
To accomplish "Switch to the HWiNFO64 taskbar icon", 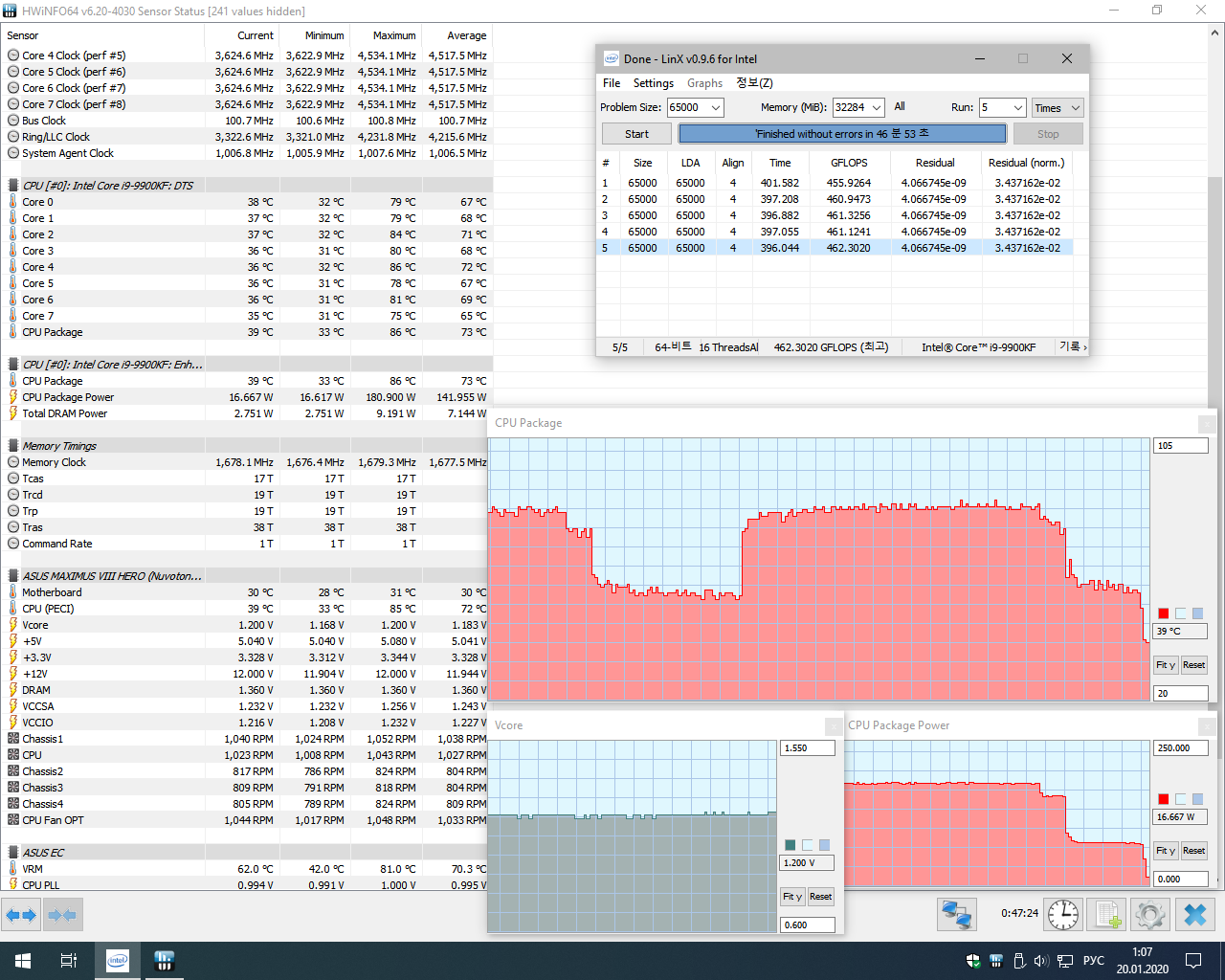I will (164, 961).
